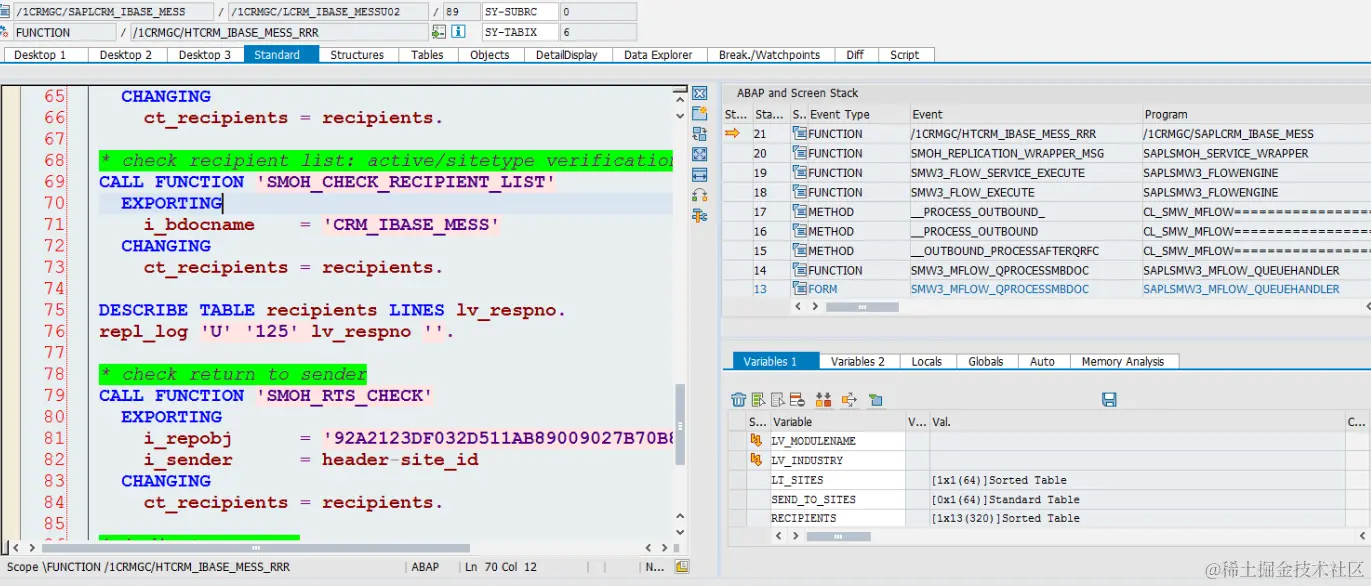The width and height of the screenshot is (1371, 586).
Task: Click the services of tool headphones icon
Action: [700, 195]
